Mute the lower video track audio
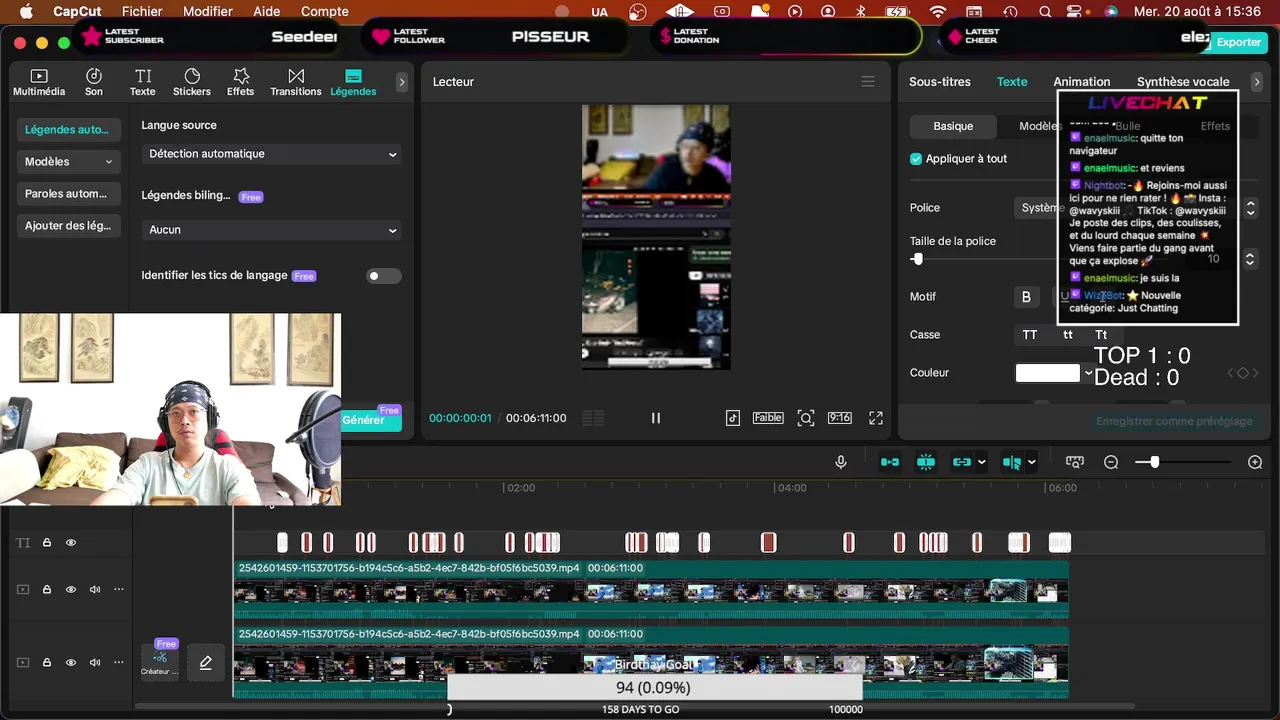The width and height of the screenshot is (1280, 720). (x=95, y=662)
